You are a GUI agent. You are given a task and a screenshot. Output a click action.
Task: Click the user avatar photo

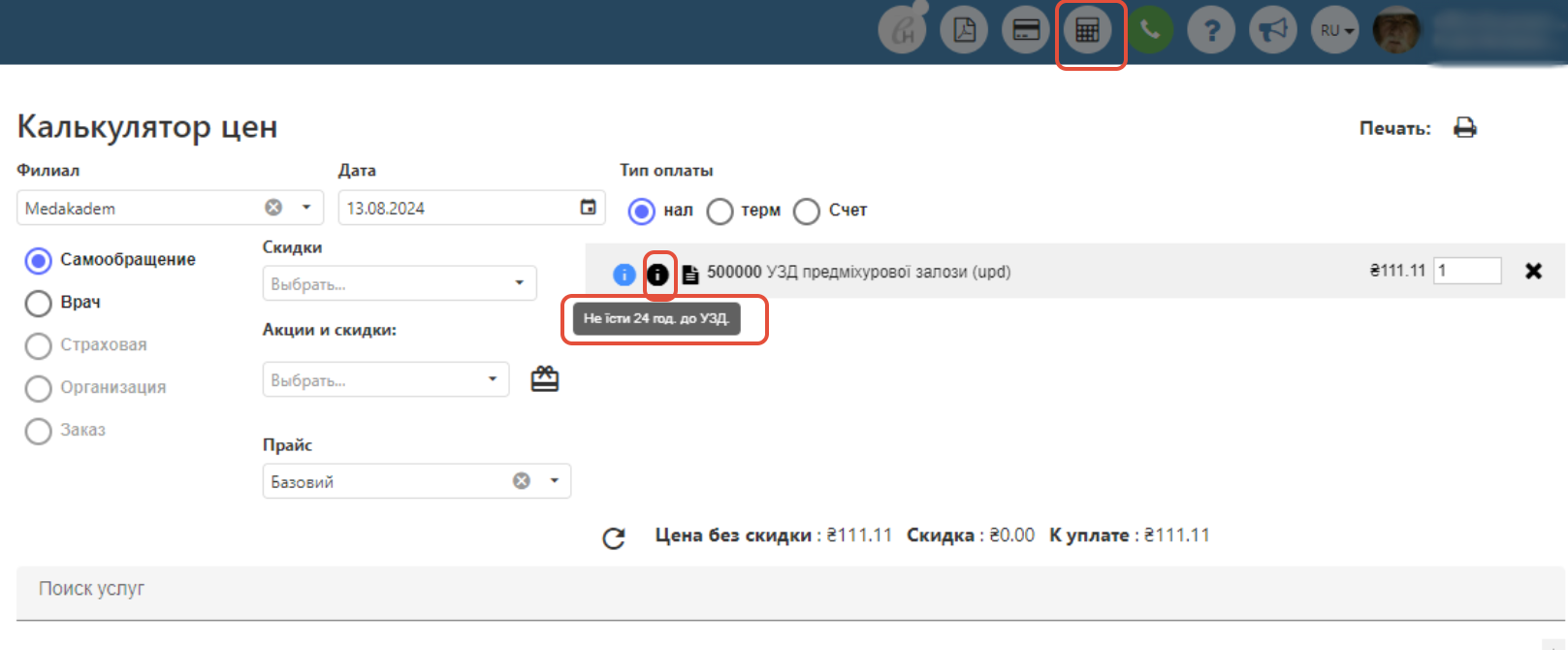click(1396, 30)
